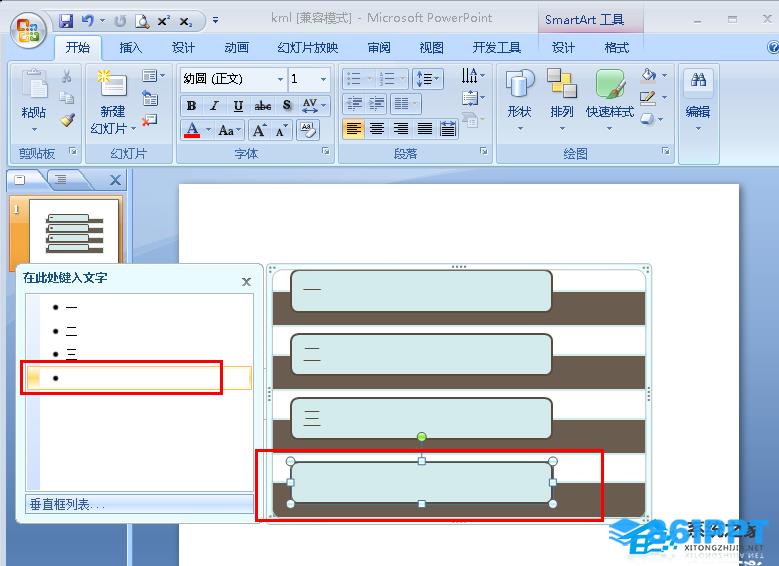Viewport: 779px width, 566px height.
Task: Align text to the left
Action: pyautogui.click(x=353, y=129)
